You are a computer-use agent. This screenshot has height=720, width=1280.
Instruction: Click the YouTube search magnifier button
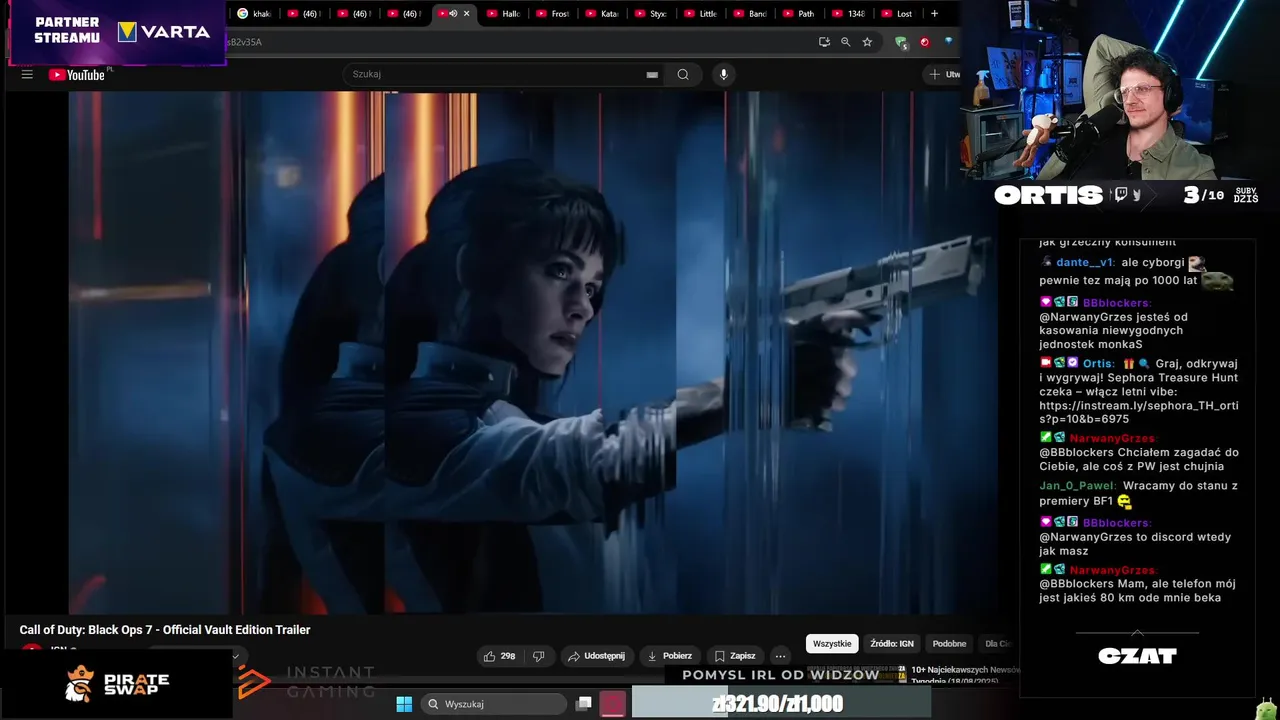[683, 74]
